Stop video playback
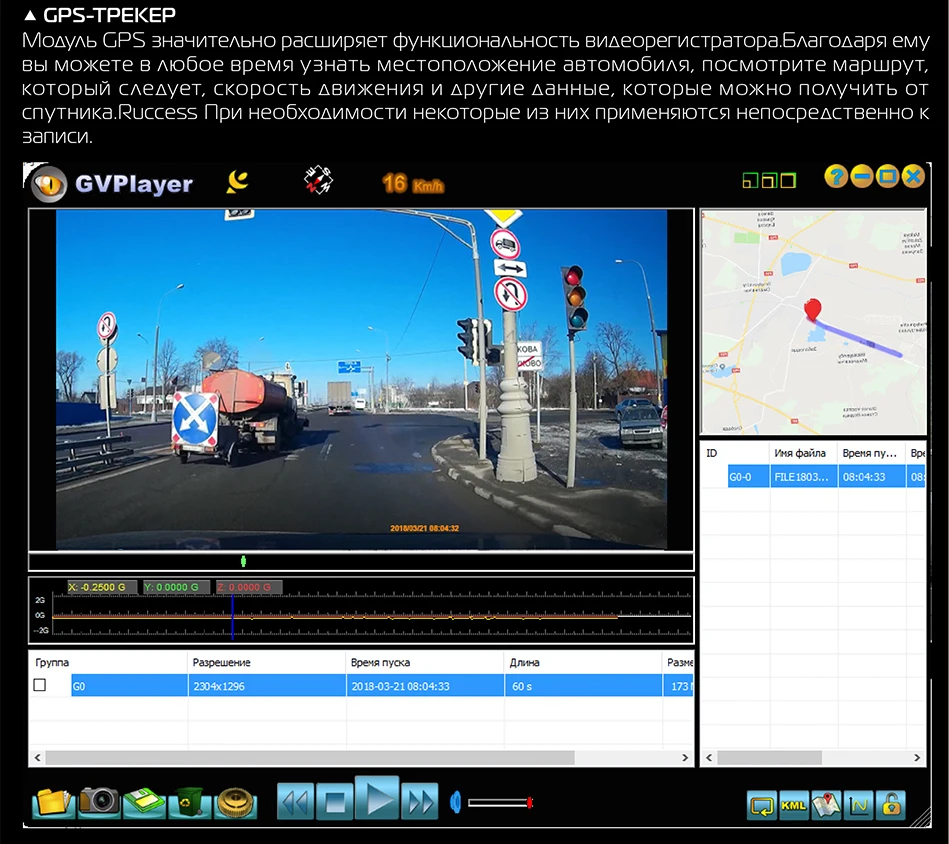This screenshot has height=844, width=949. (x=335, y=802)
